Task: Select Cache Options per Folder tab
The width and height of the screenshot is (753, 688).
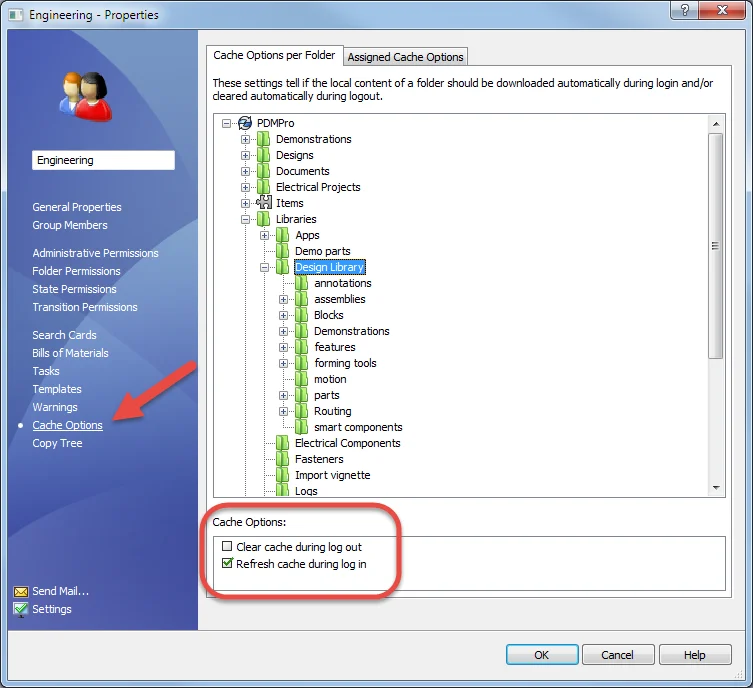Action: (274, 55)
